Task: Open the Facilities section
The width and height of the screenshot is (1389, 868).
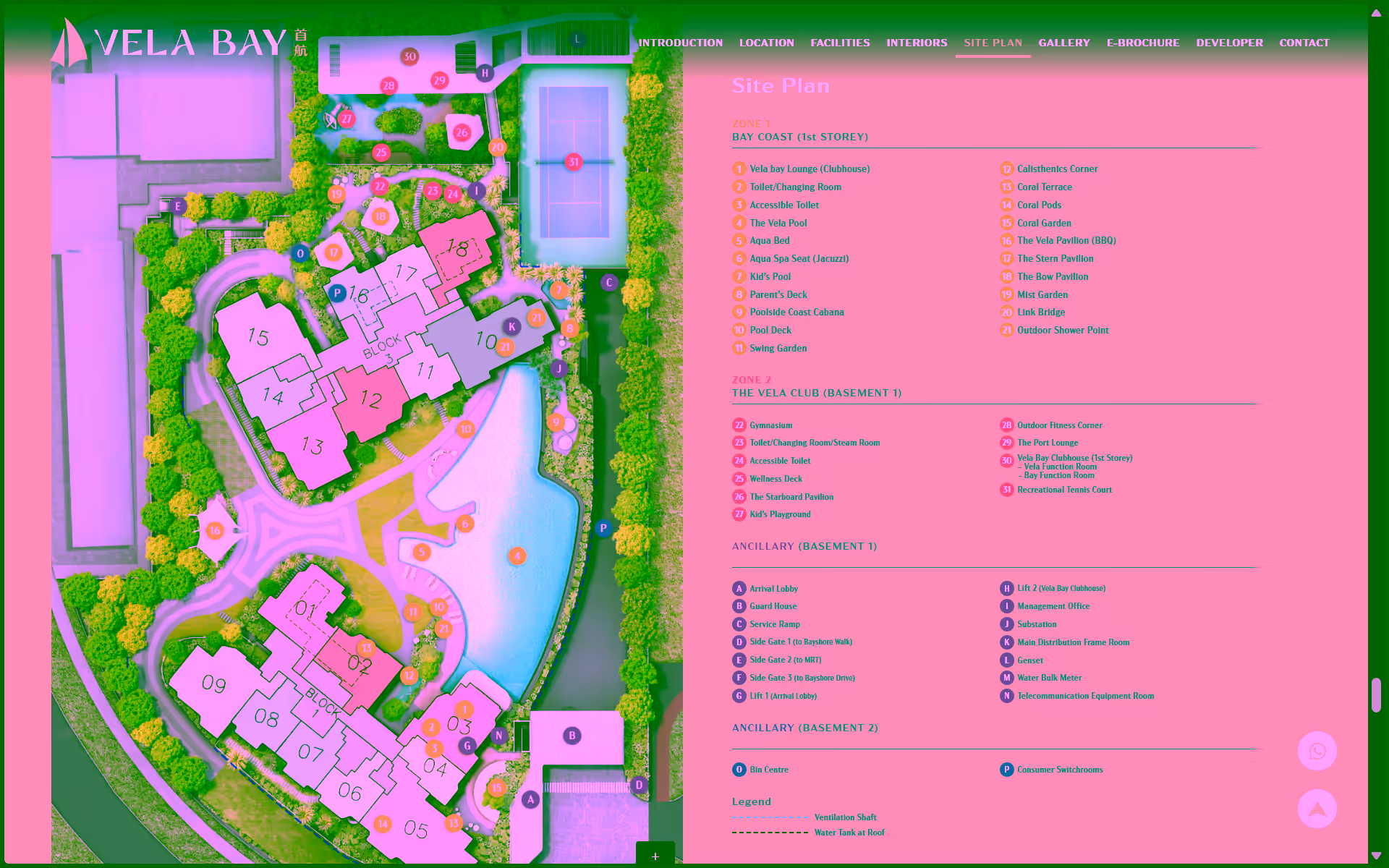Action: 840,43
